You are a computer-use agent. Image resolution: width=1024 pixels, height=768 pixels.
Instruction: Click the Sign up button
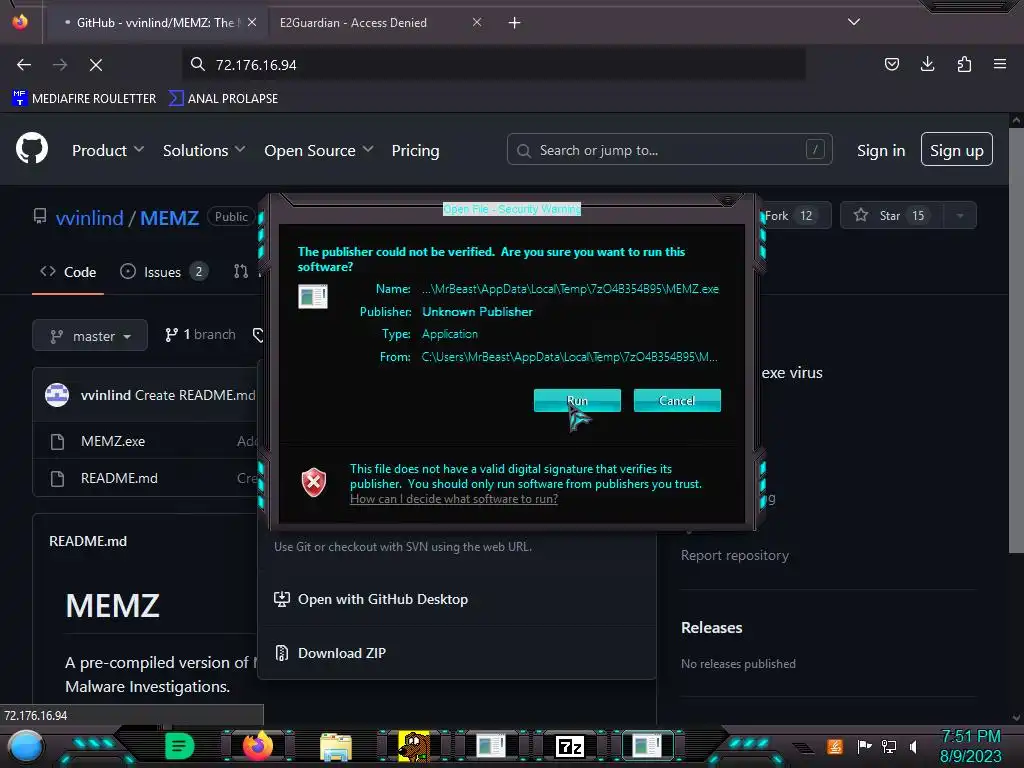[x=957, y=150]
